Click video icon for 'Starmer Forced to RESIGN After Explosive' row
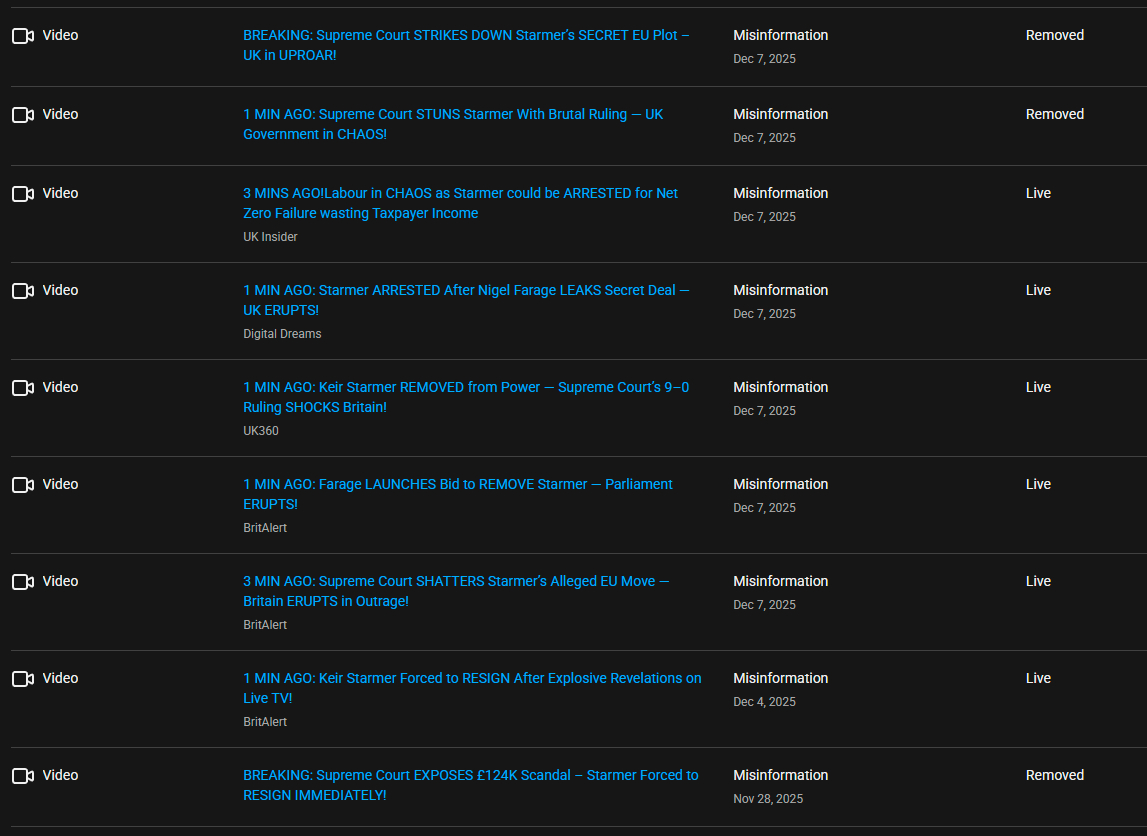The width and height of the screenshot is (1147, 836). (x=23, y=679)
